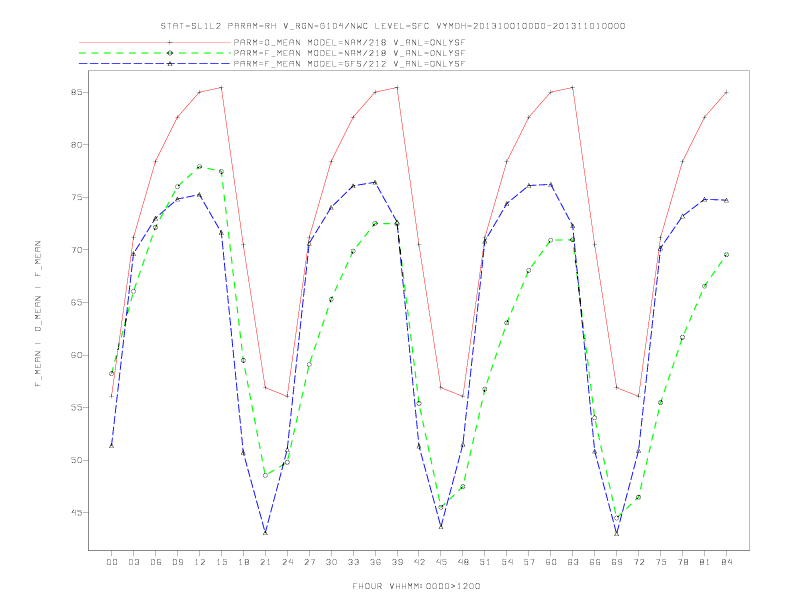Click red observed plus data point at hour 15
792x612 pixels.
pos(221,88)
